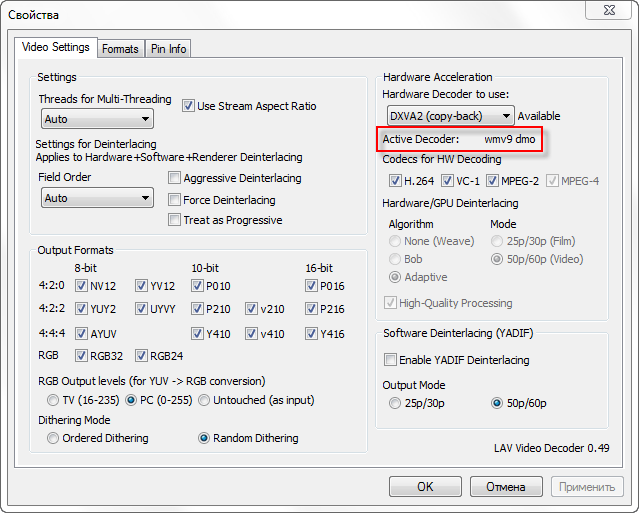Open the Field Order dropdown
Viewport: 639px width, 513px height.
97,198
